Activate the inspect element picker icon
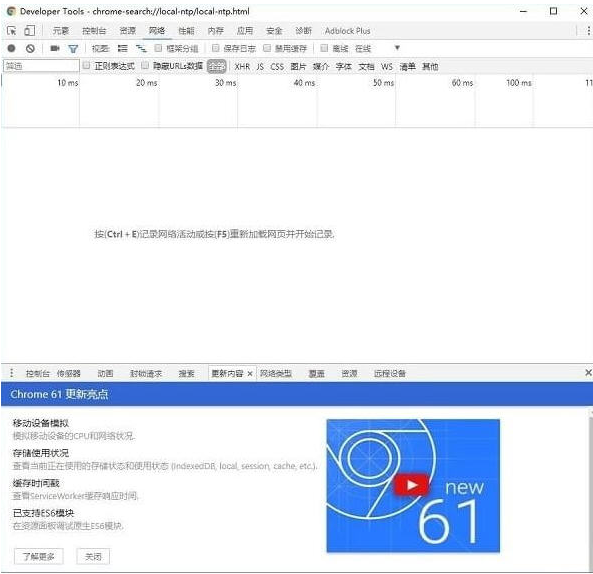The height and width of the screenshot is (574, 593). coord(11,31)
